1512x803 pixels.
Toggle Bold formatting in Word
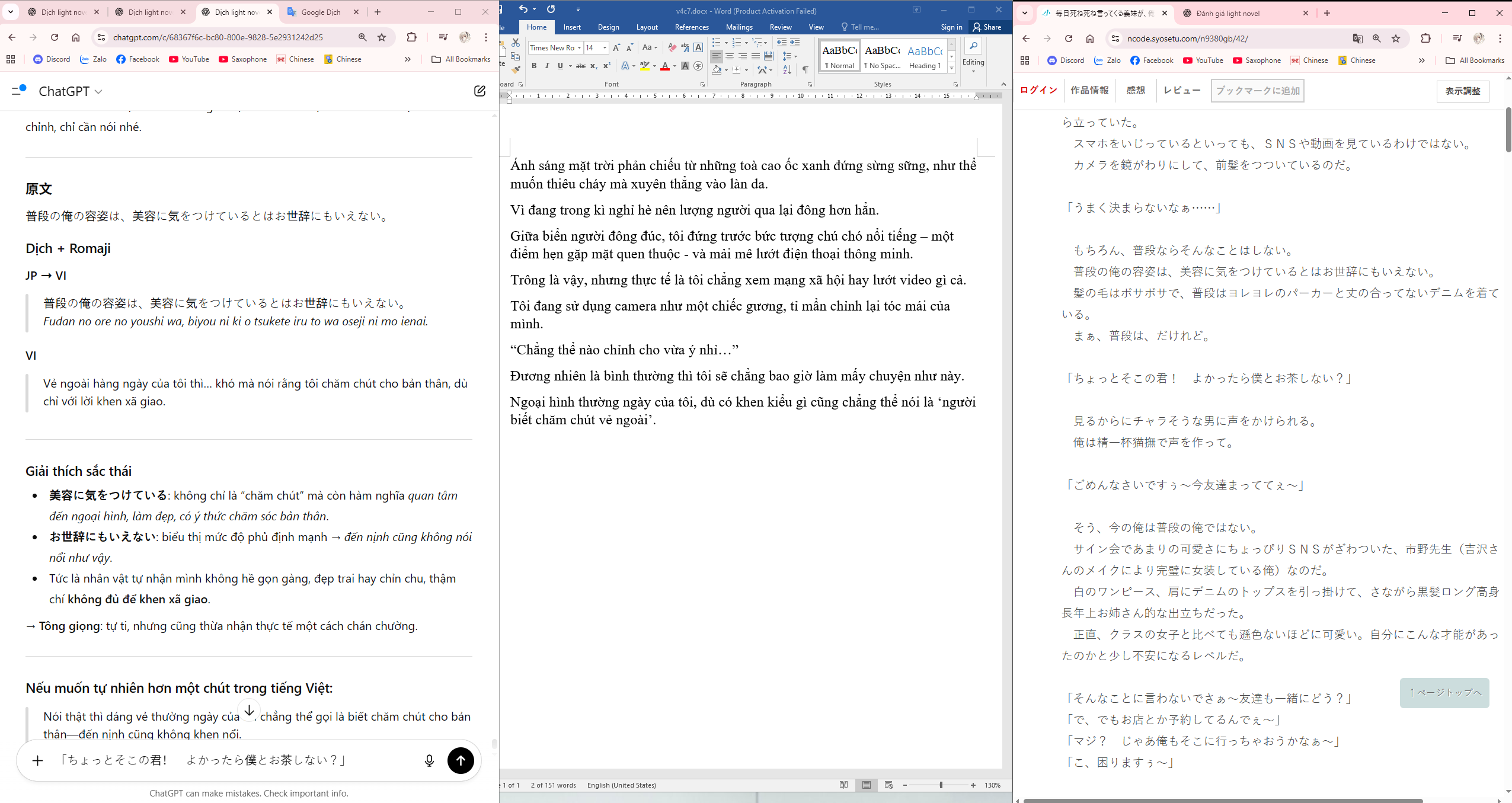[534, 66]
